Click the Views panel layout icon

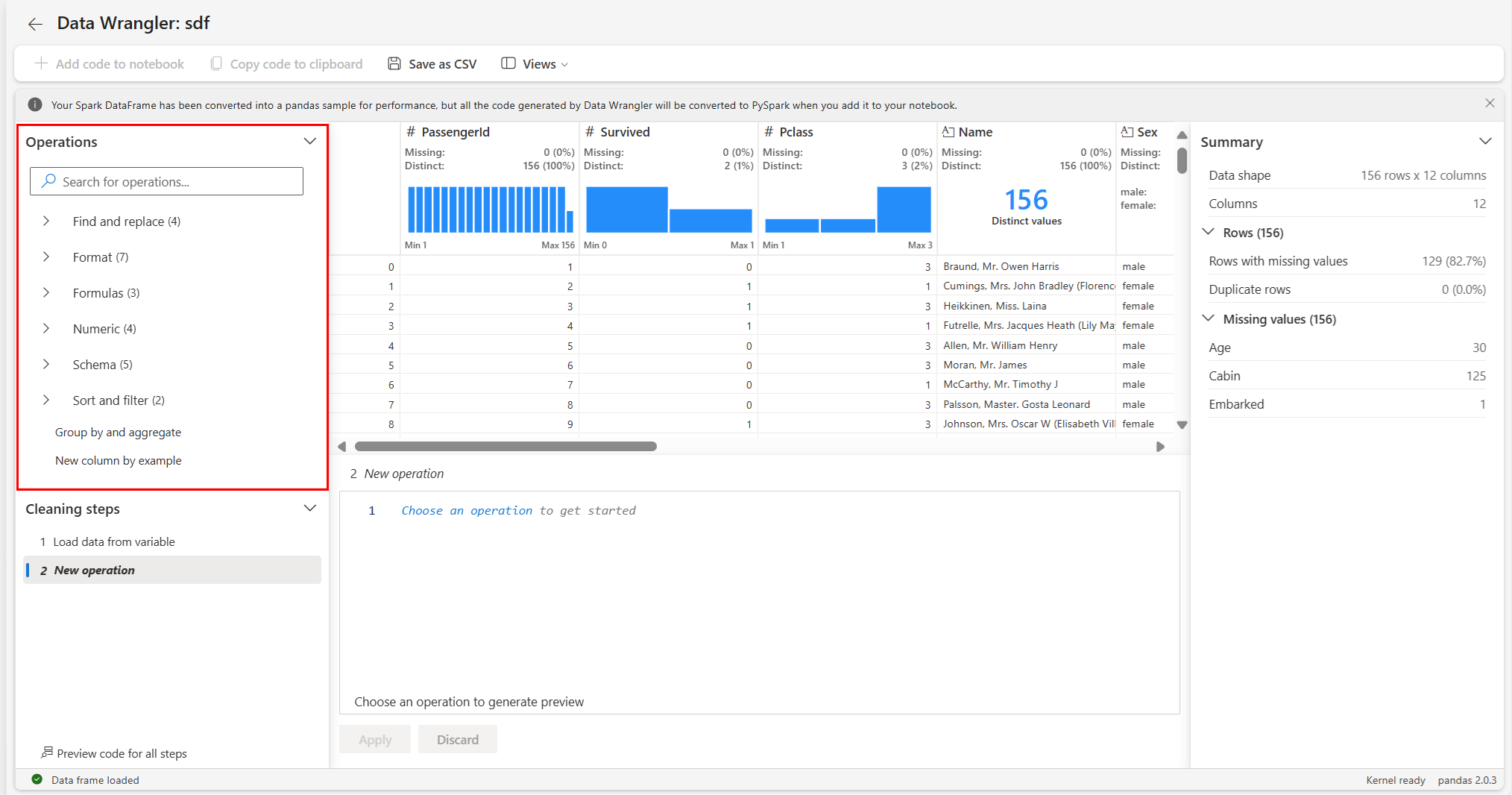point(508,63)
